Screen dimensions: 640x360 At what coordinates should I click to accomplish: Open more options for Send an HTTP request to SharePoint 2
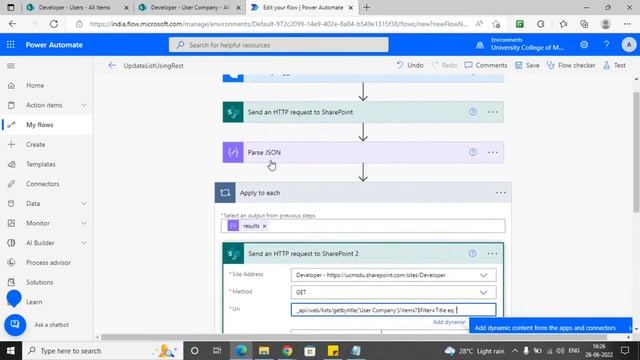pyautogui.click(x=492, y=253)
